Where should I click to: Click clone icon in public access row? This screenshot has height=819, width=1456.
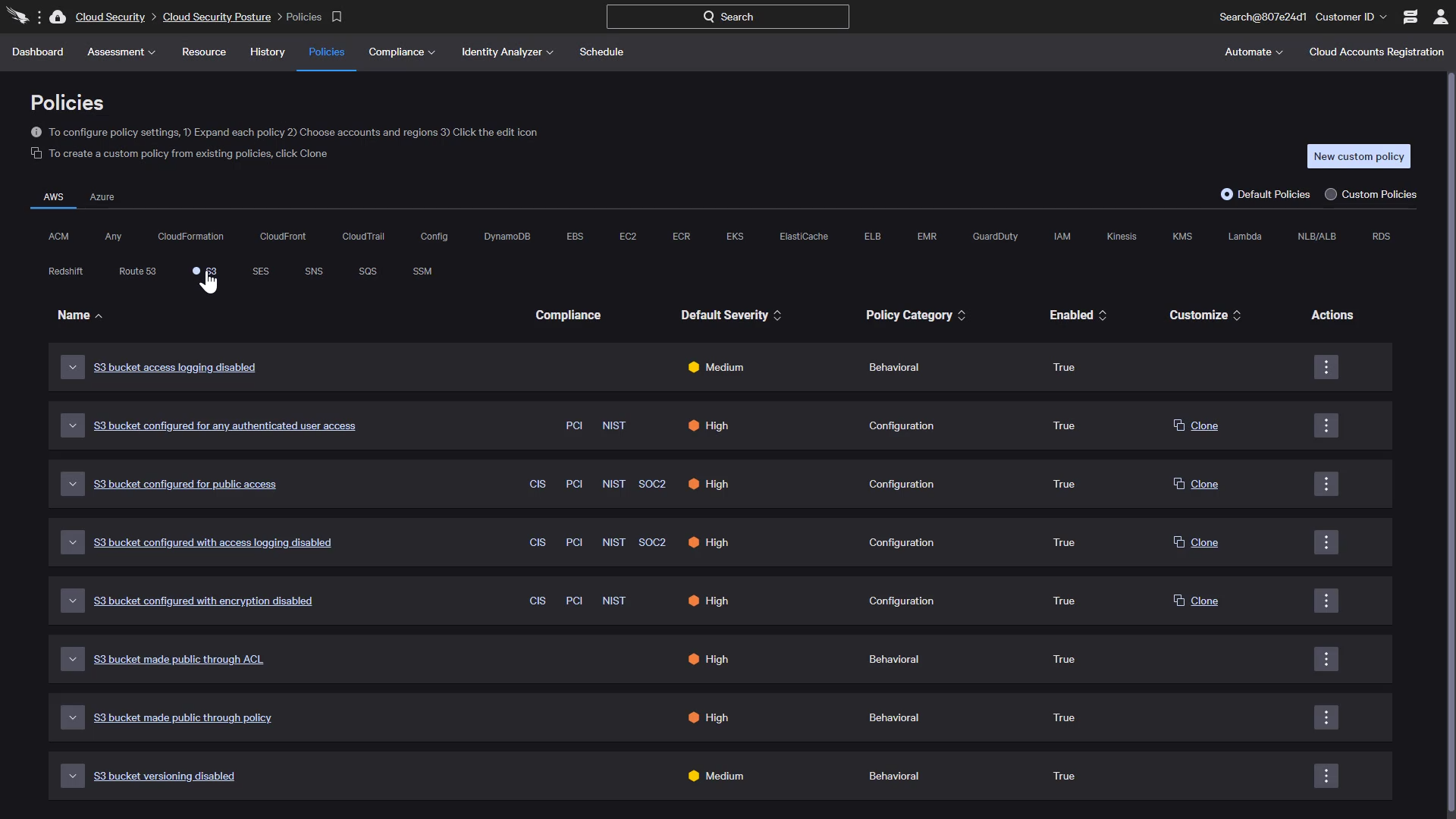[1178, 483]
